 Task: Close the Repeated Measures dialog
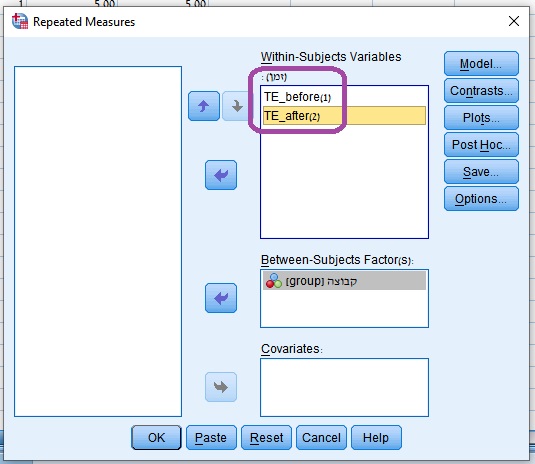(514, 21)
